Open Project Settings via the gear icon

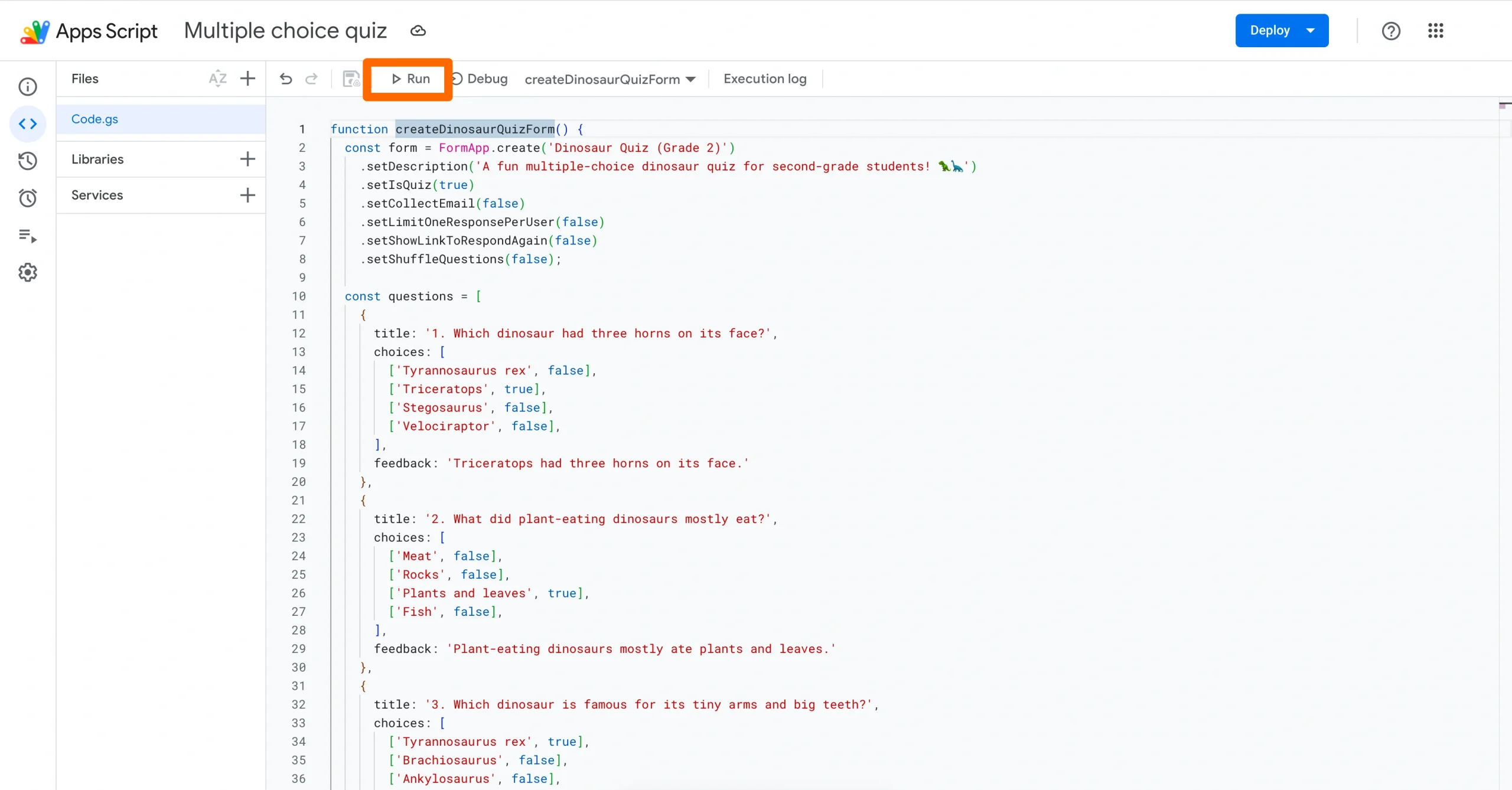click(x=27, y=272)
